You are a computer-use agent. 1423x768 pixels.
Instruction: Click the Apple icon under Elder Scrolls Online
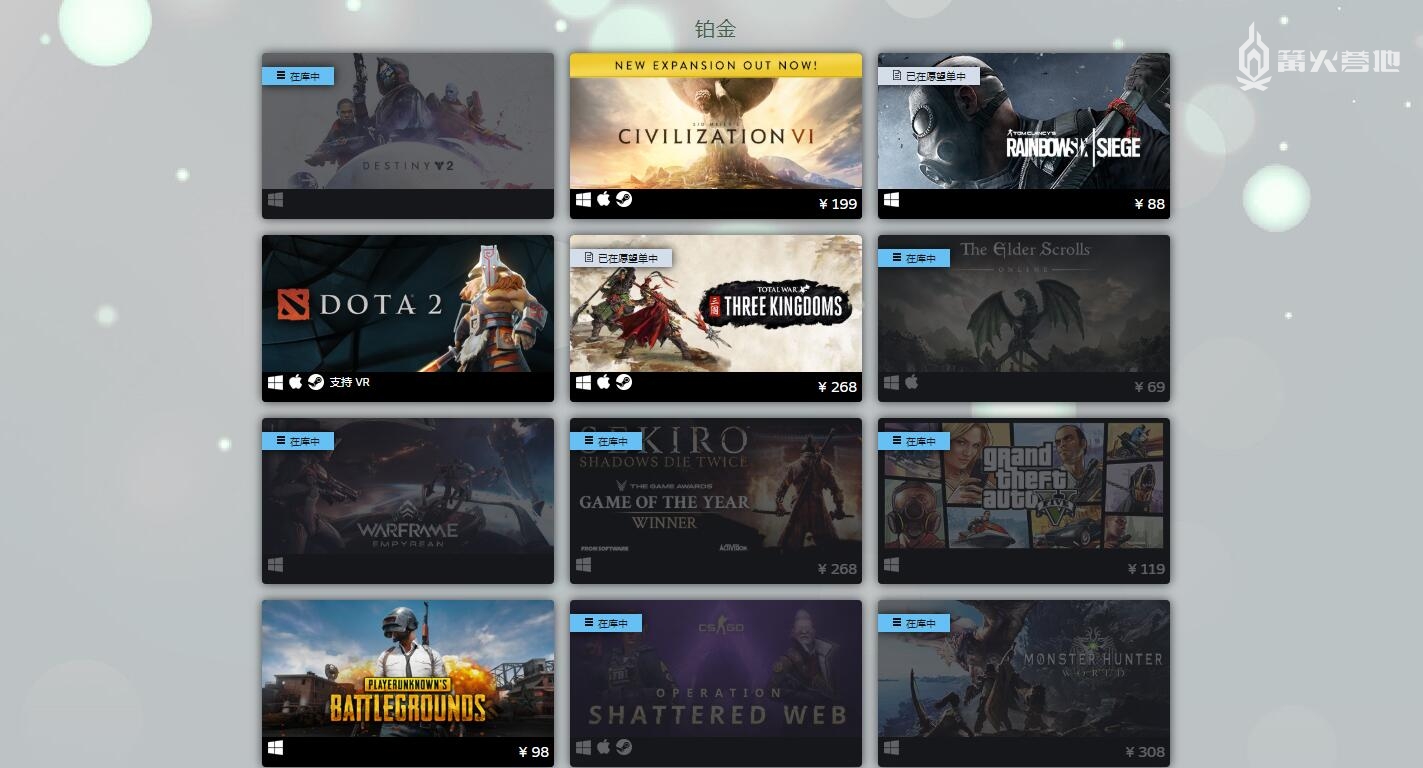click(911, 382)
